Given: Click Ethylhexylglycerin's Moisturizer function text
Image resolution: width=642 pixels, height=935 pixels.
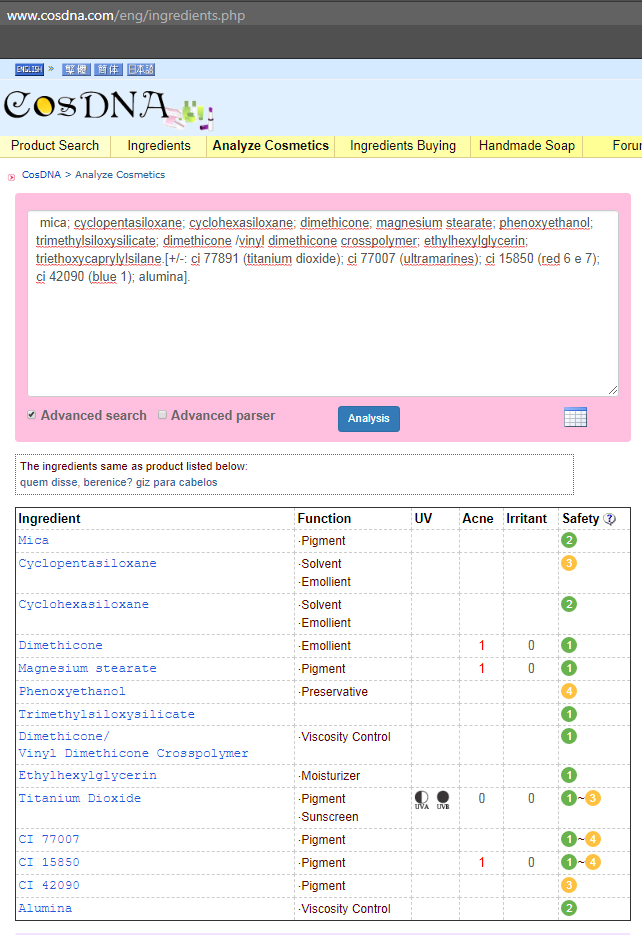Looking at the screenshot, I should coord(330,776).
